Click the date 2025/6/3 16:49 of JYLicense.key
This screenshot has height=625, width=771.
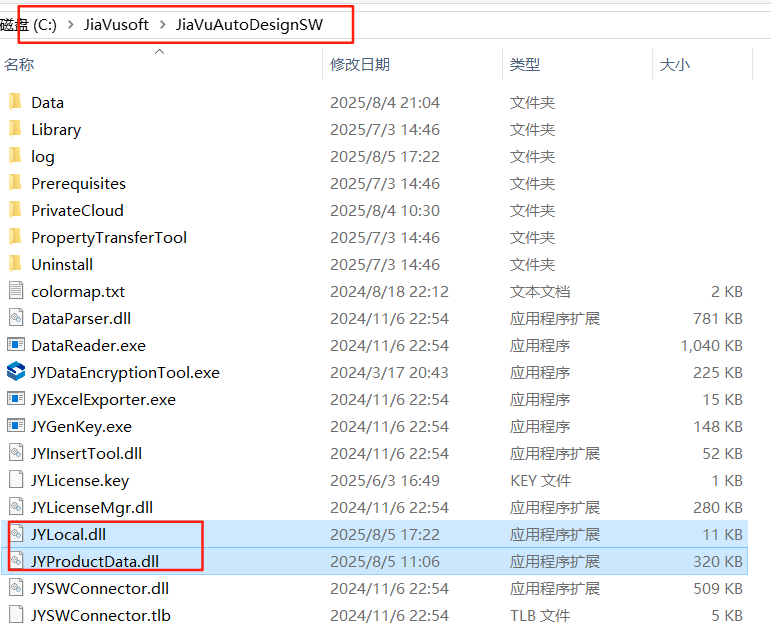click(385, 480)
